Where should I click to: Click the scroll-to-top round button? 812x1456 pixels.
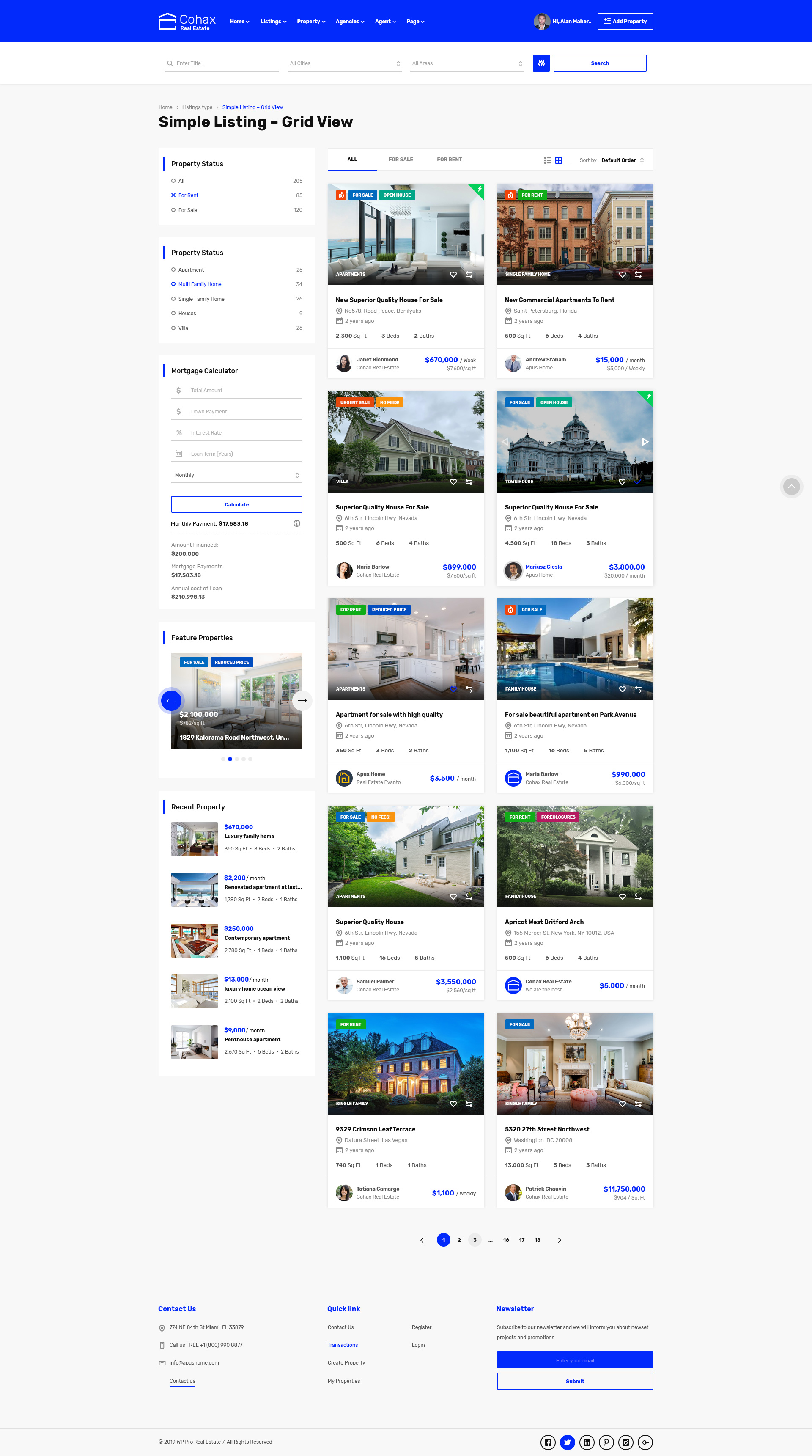pos(791,486)
